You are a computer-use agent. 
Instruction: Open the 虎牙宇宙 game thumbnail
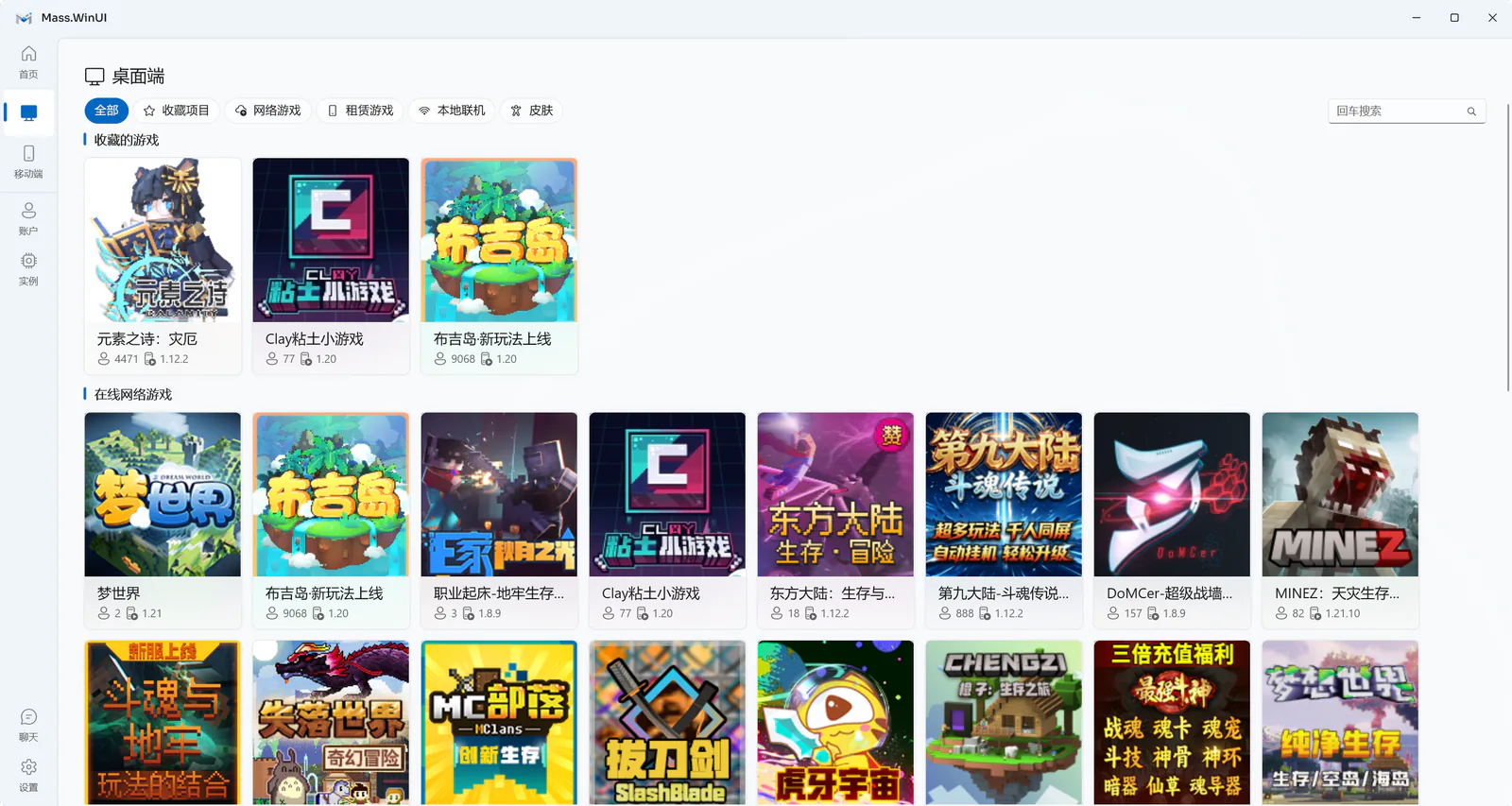(835, 723)
